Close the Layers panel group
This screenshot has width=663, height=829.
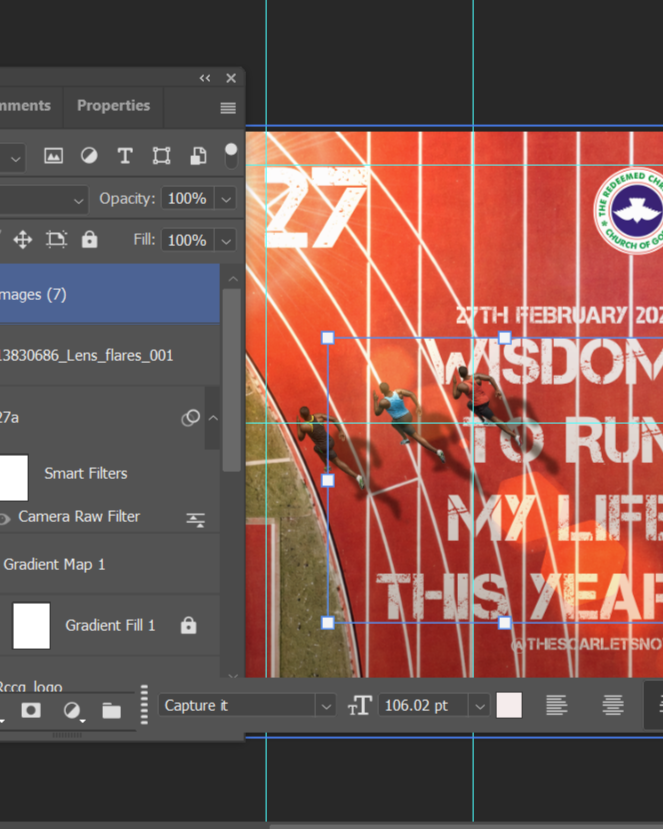coord(231,78)
